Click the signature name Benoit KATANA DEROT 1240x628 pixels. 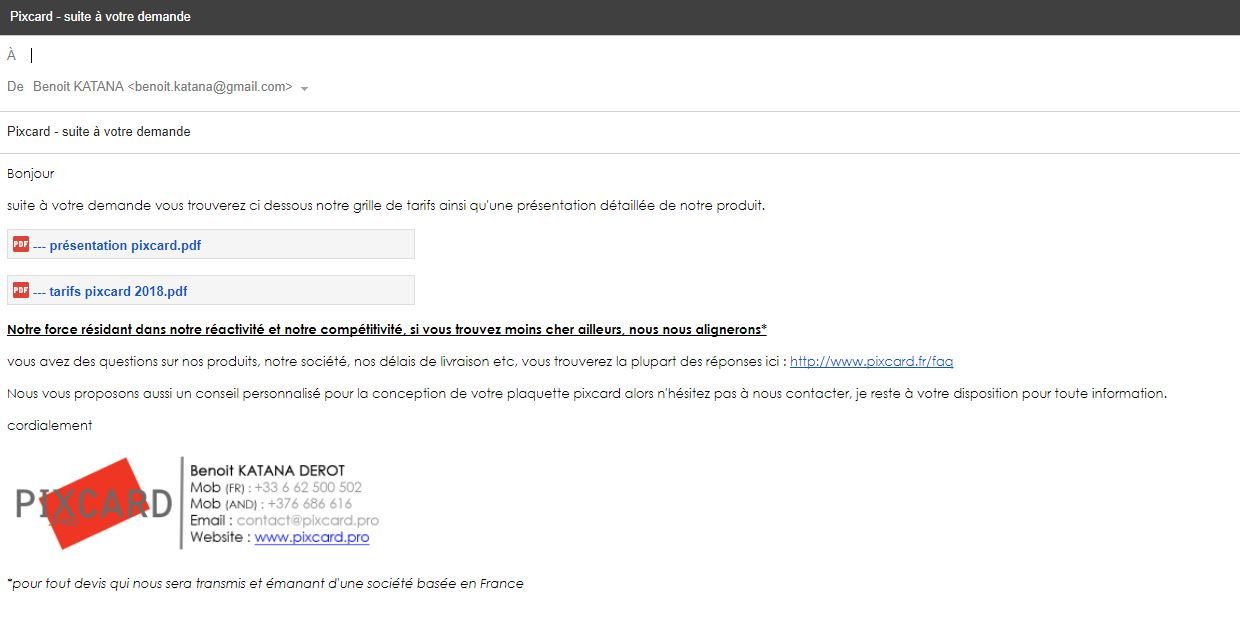click(x=267, y=470)
